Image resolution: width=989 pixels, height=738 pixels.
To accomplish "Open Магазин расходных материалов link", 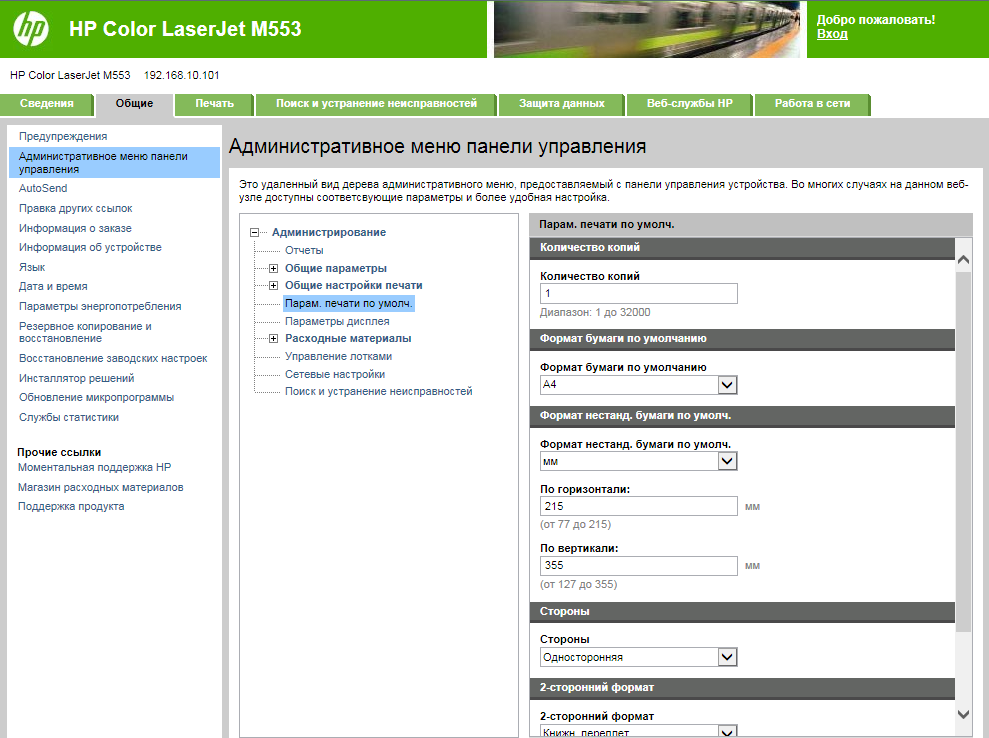I will click(x=100, y=488).
